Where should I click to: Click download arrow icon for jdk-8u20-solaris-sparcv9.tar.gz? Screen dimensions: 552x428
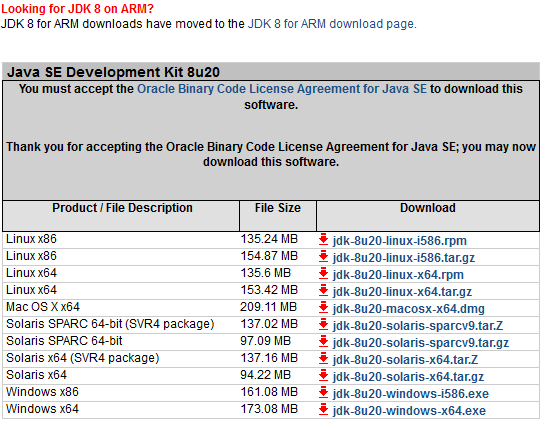(x=323, y=341)
